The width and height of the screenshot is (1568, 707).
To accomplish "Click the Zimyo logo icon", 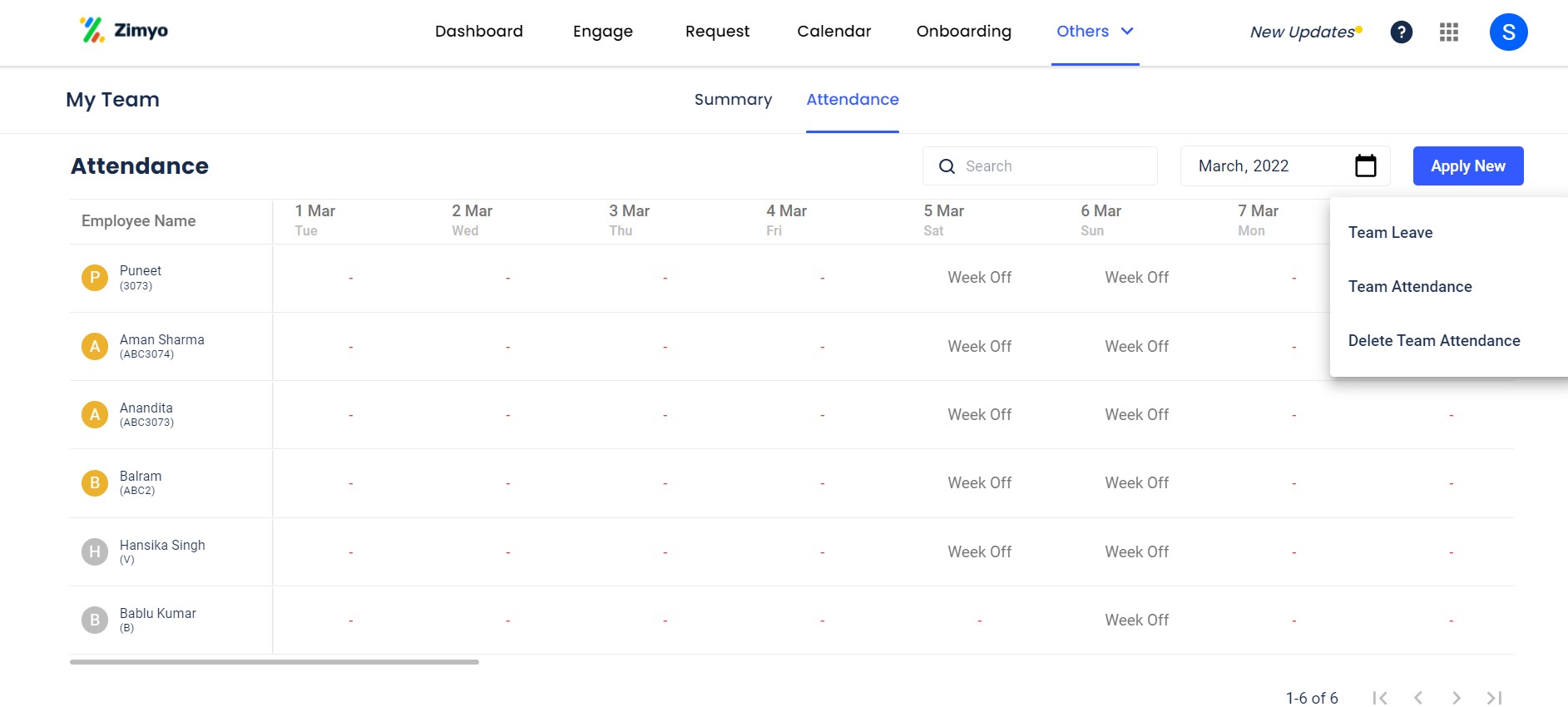I will (92, 31).
